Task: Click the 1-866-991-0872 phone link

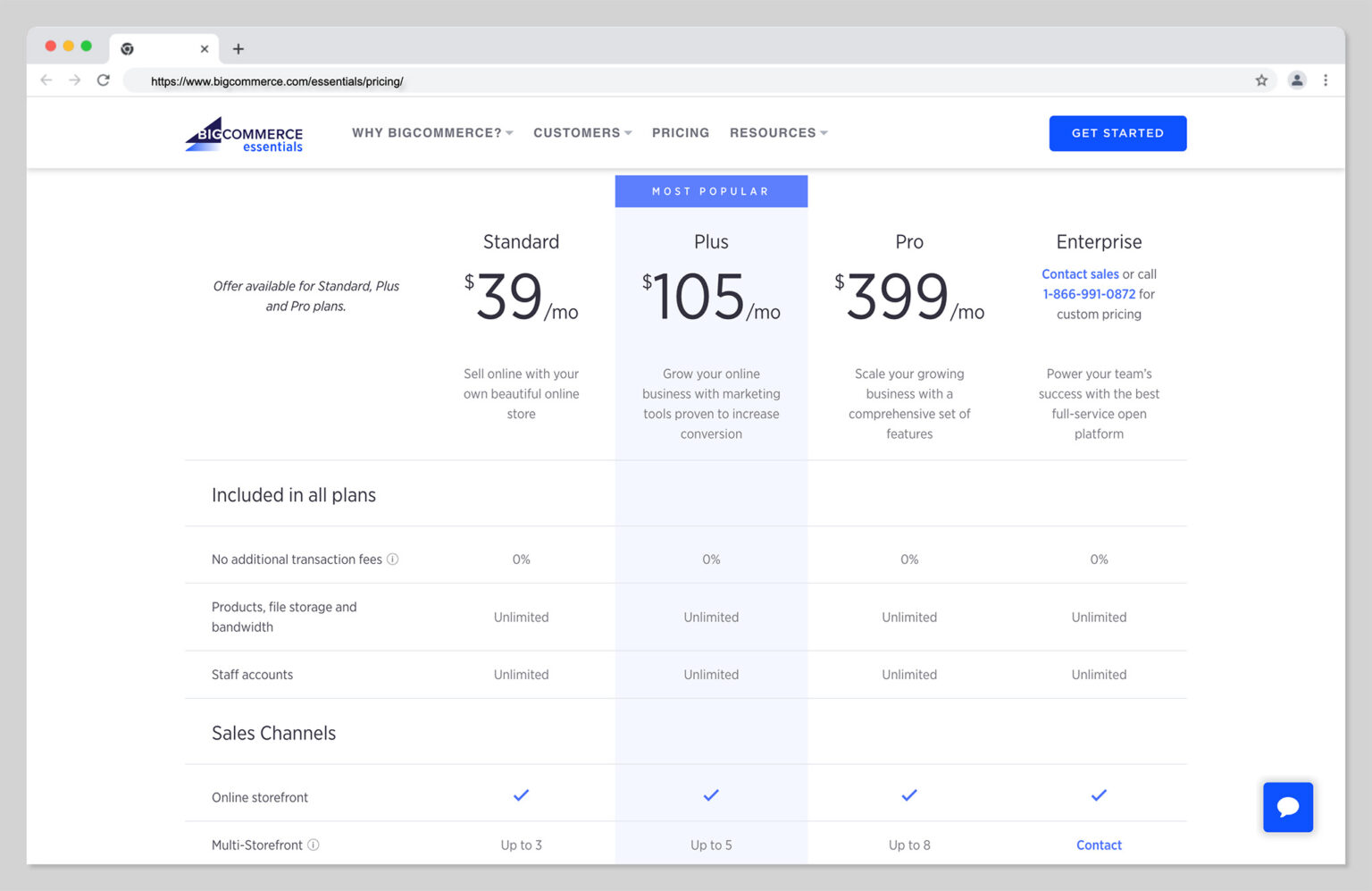Action: (x=1089, y=293)
